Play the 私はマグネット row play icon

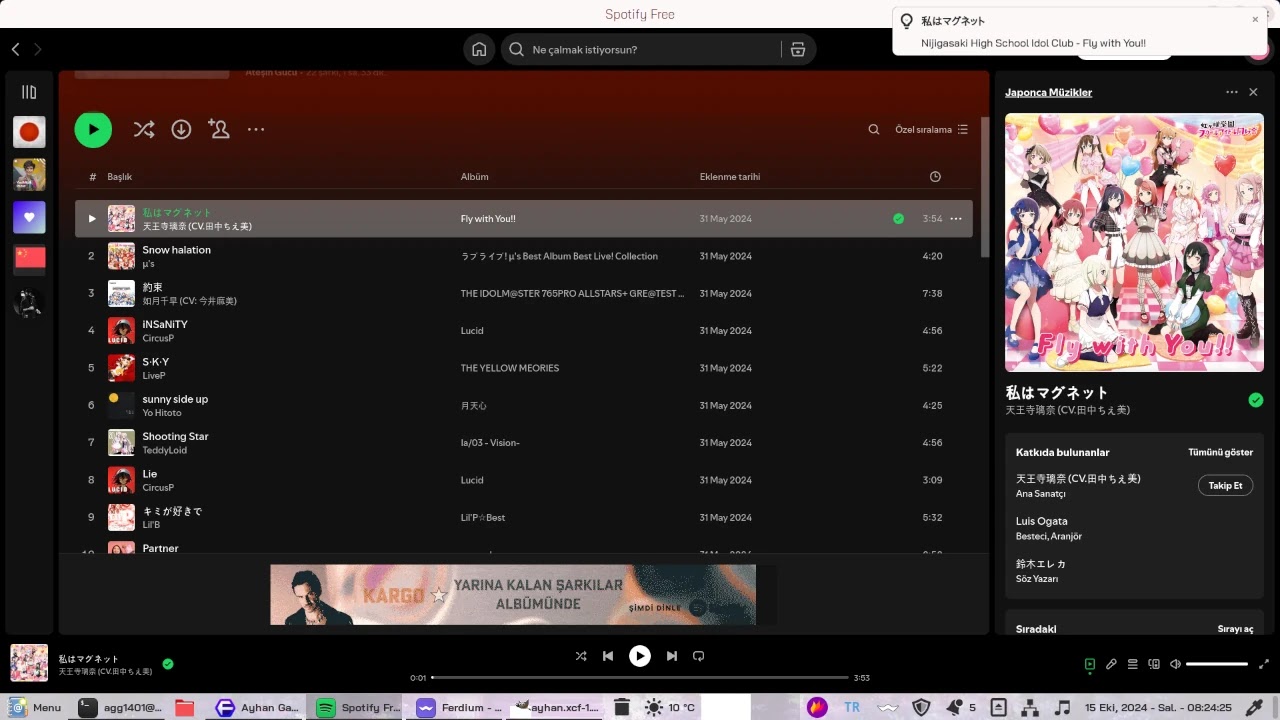pyautogui.click(x=92, y=219)
